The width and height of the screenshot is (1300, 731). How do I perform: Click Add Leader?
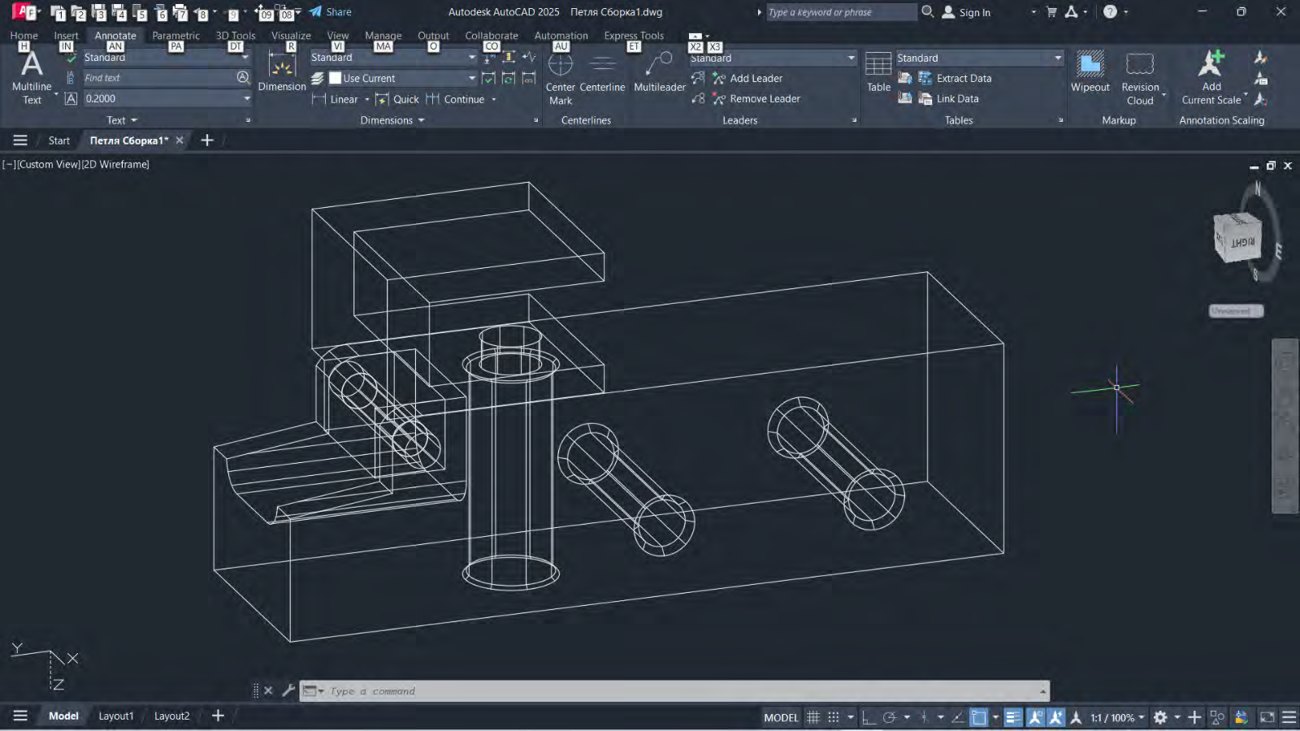[x=747, y=78]
